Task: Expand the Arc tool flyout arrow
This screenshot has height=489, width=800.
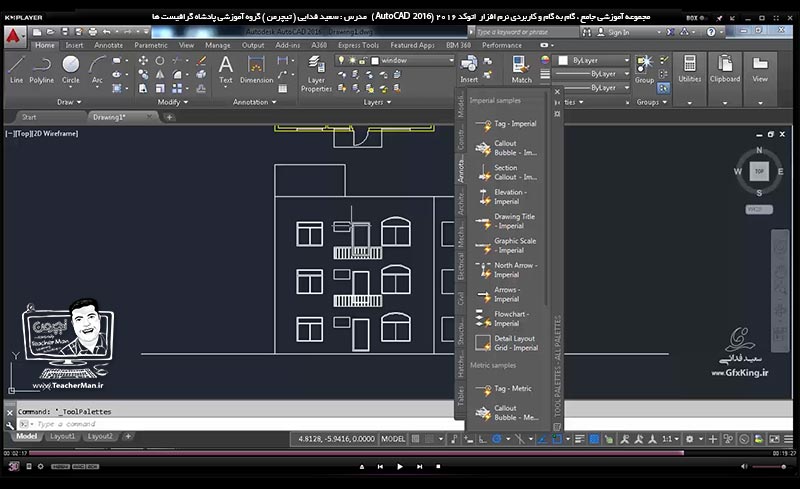Action: click(x=97, y=88)
